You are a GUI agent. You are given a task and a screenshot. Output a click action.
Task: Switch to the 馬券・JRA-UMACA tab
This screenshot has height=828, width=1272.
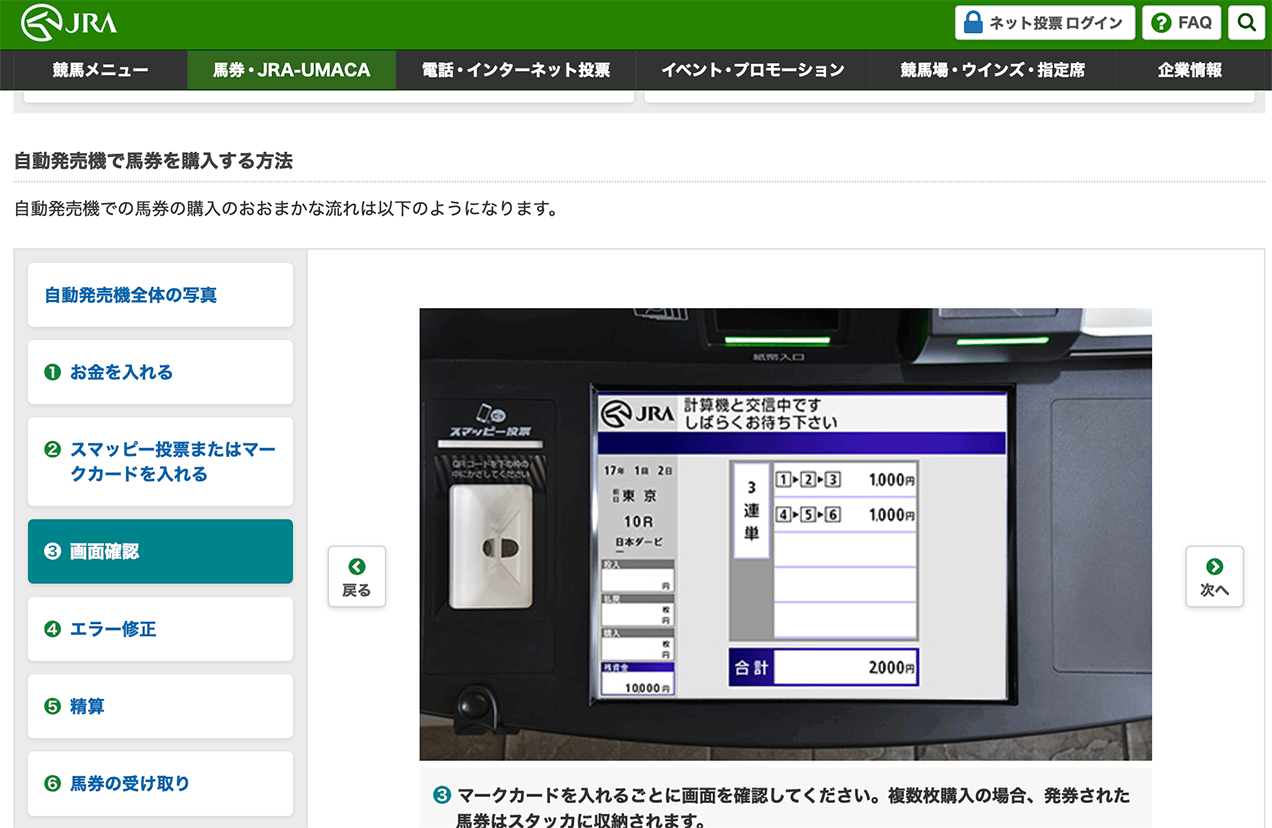point(291,70)
